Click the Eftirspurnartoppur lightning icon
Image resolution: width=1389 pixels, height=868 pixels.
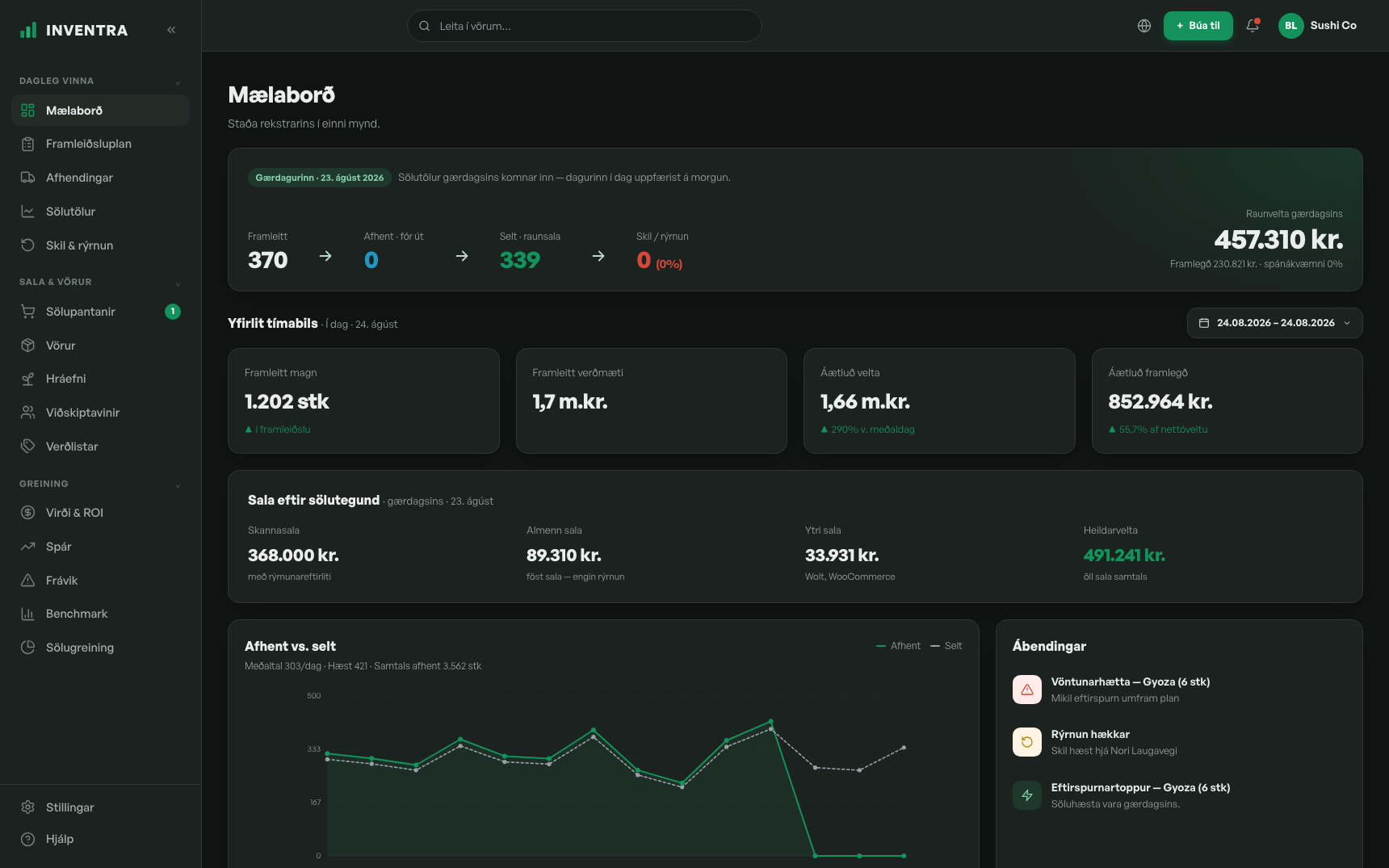[x=1027, y=795]
